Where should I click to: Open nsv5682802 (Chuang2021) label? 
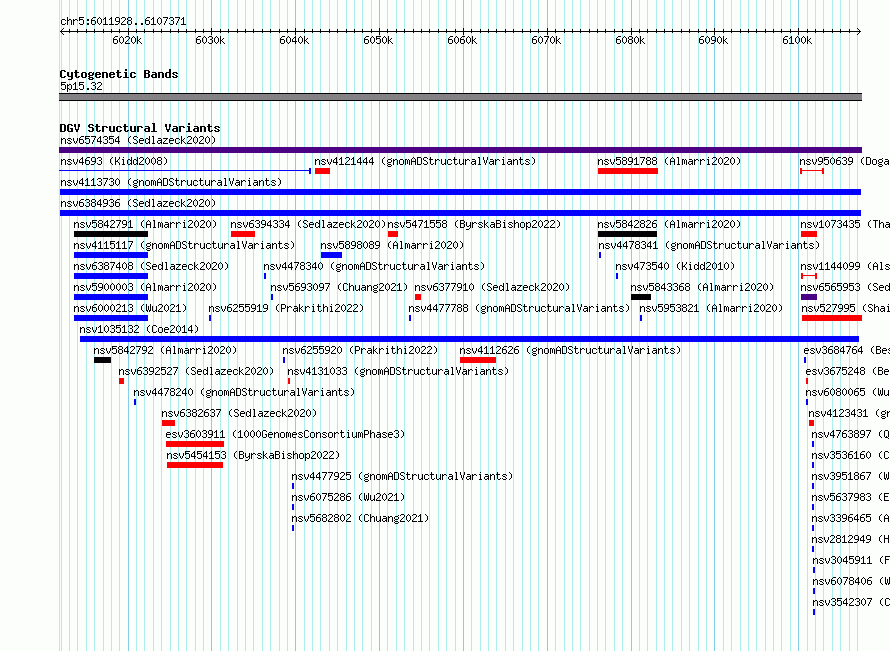click(360, 518)
